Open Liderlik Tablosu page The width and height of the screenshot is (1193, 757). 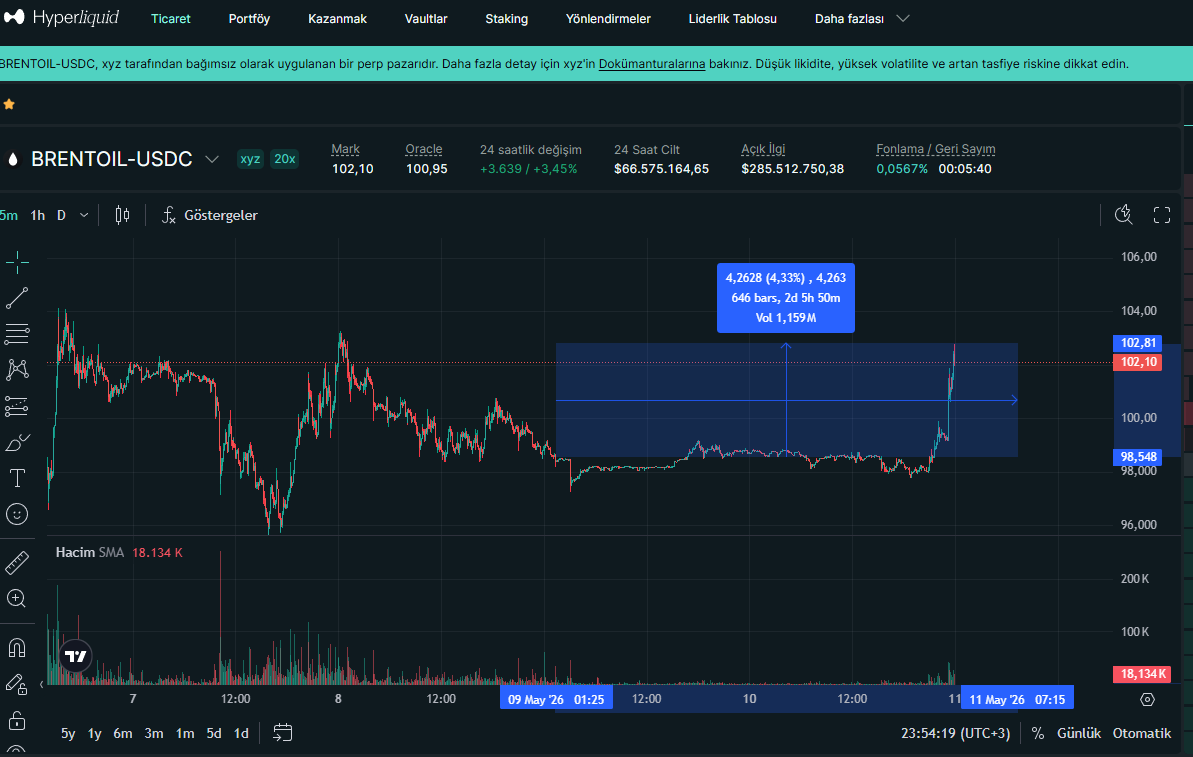(733, 18)
